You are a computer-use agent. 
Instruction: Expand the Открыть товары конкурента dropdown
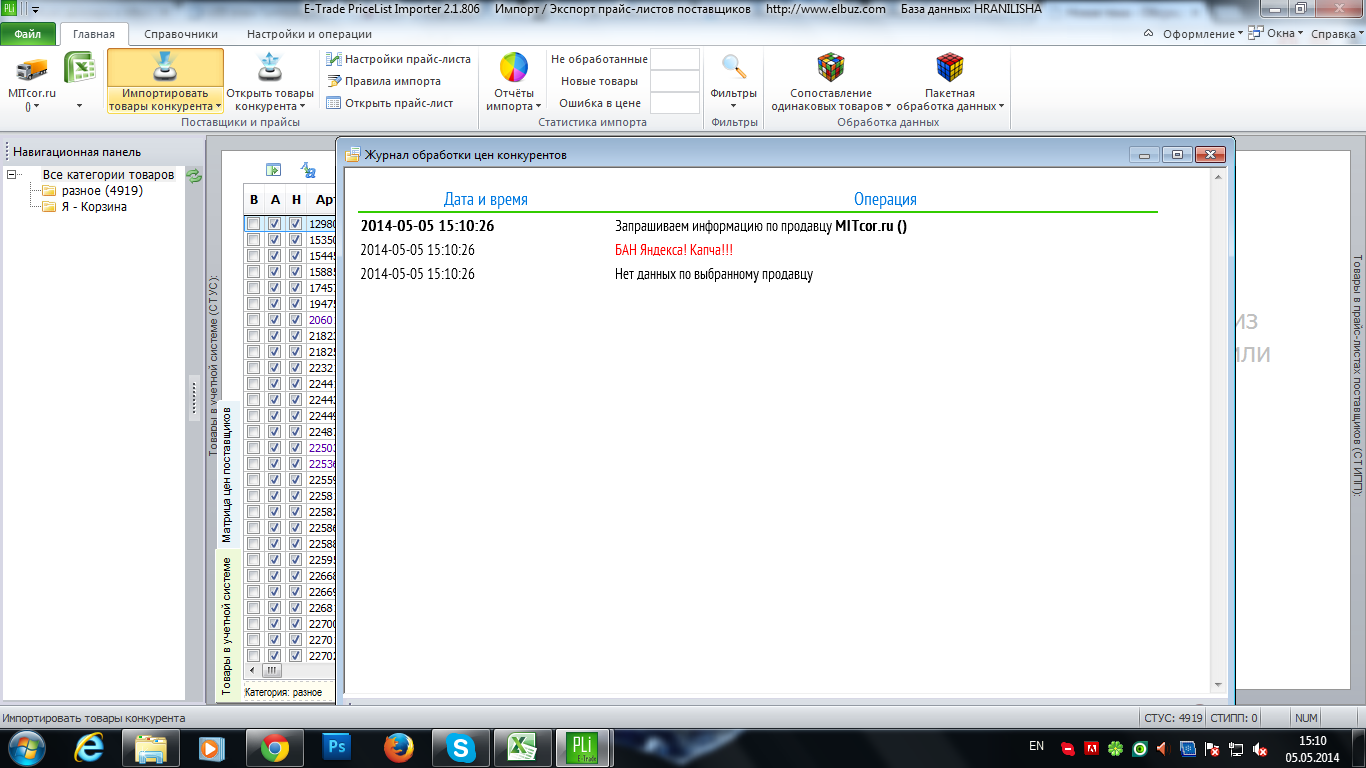coord(269,100)
